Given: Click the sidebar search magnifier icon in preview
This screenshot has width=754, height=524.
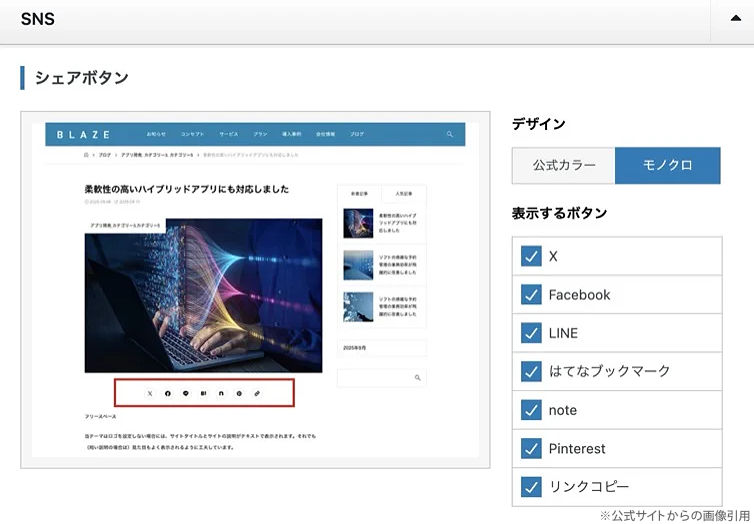Looking at the screenshot, I should coord(417,378).
